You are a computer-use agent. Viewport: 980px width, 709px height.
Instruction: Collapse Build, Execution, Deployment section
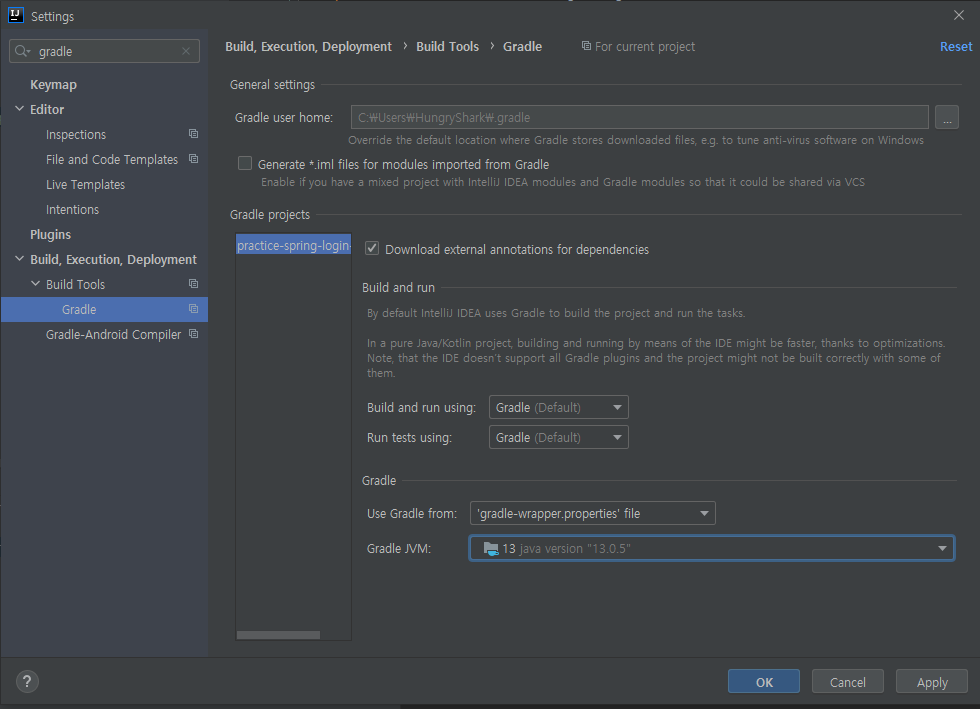(19, 259)
